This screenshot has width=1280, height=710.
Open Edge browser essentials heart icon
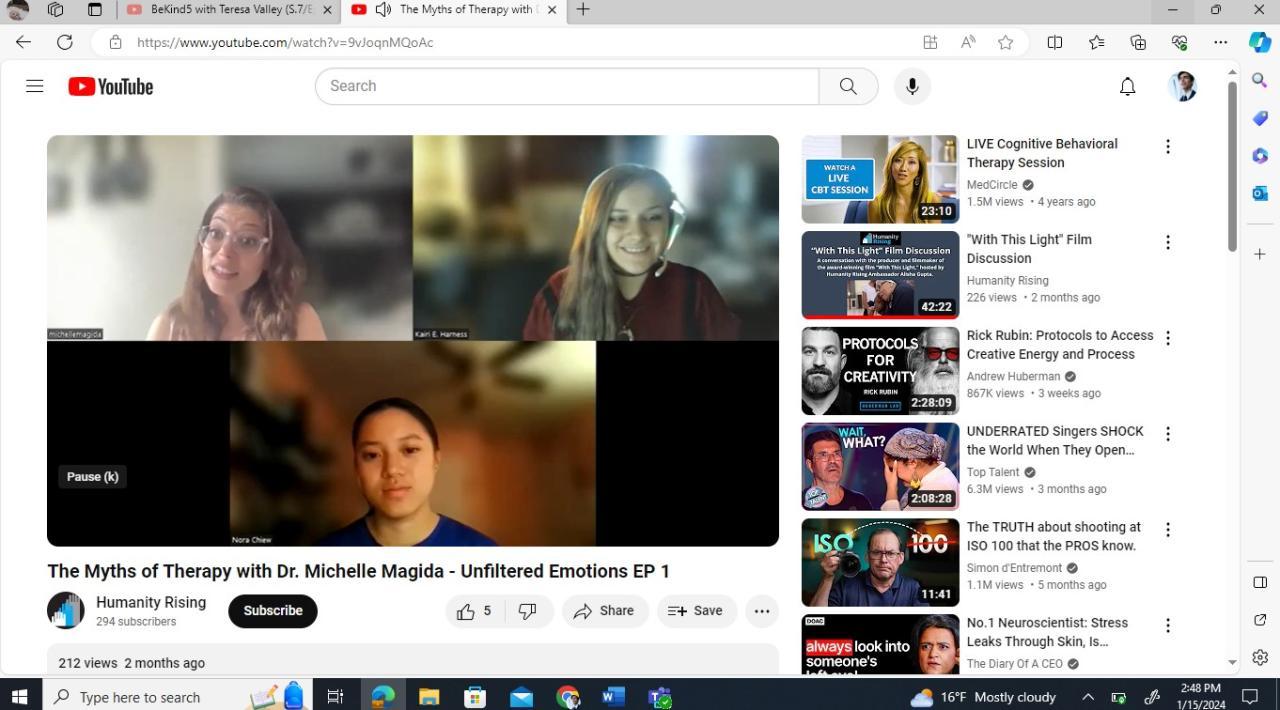click(x=1179, y=42)
